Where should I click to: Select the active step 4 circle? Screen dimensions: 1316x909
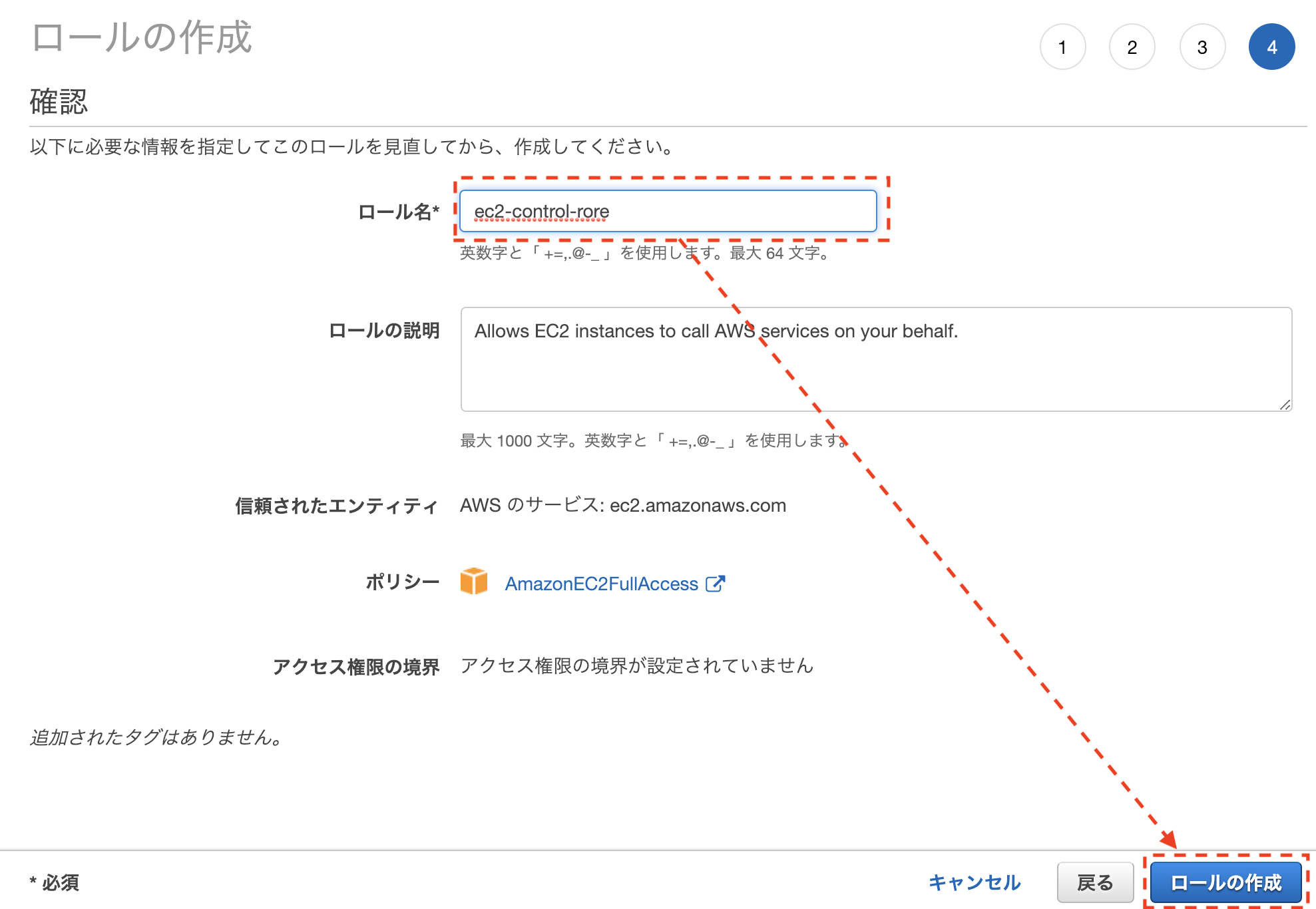(1271, 47)
